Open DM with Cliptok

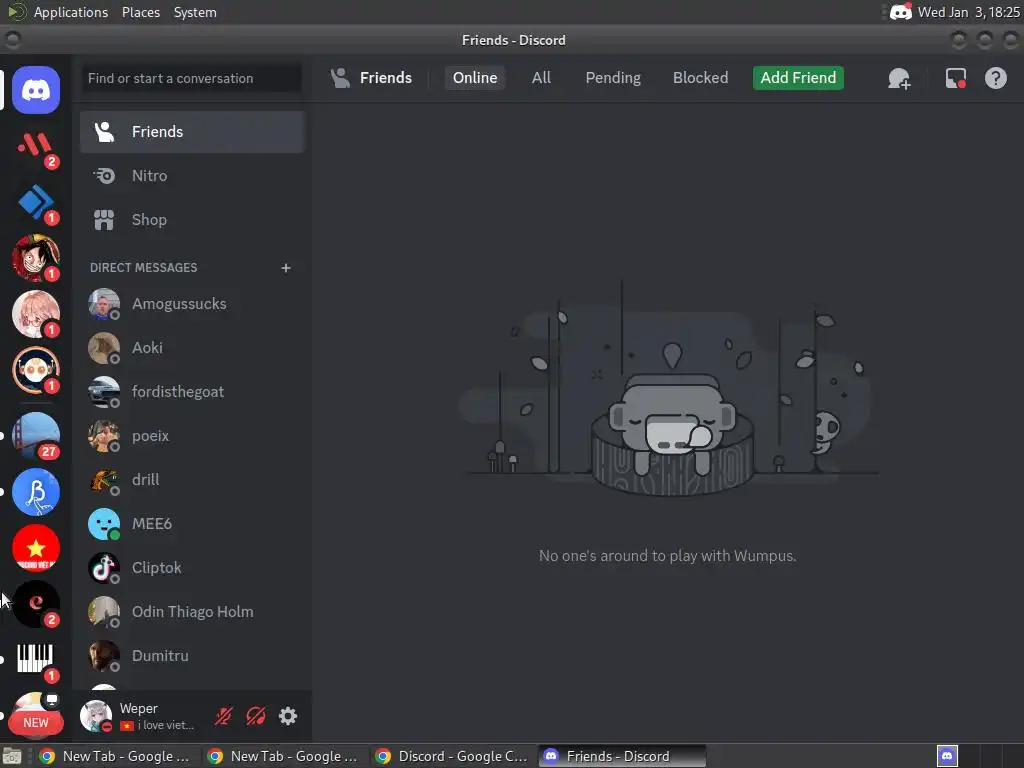pos(192,568)
